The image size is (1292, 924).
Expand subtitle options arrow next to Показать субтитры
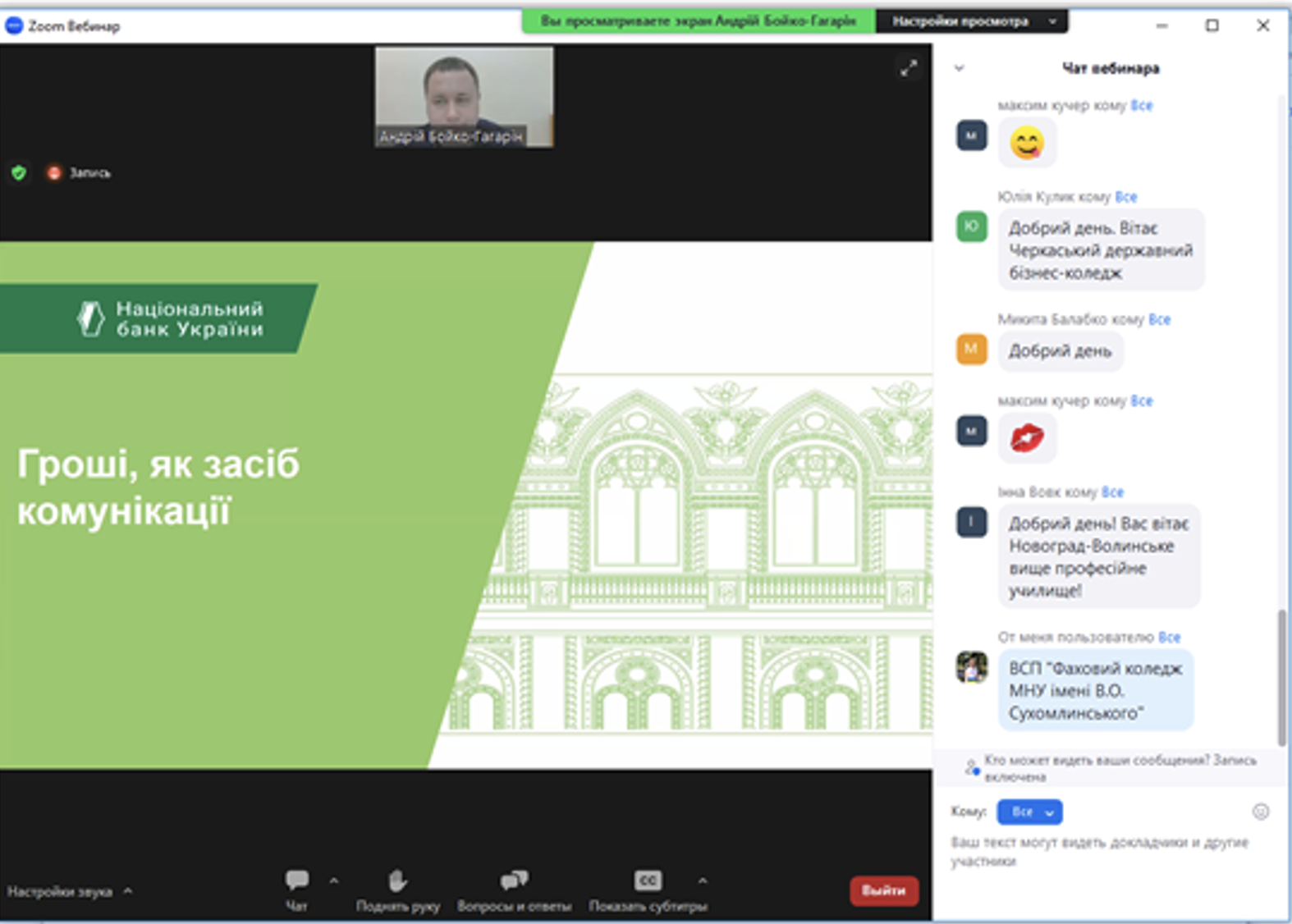coord(703,881)
